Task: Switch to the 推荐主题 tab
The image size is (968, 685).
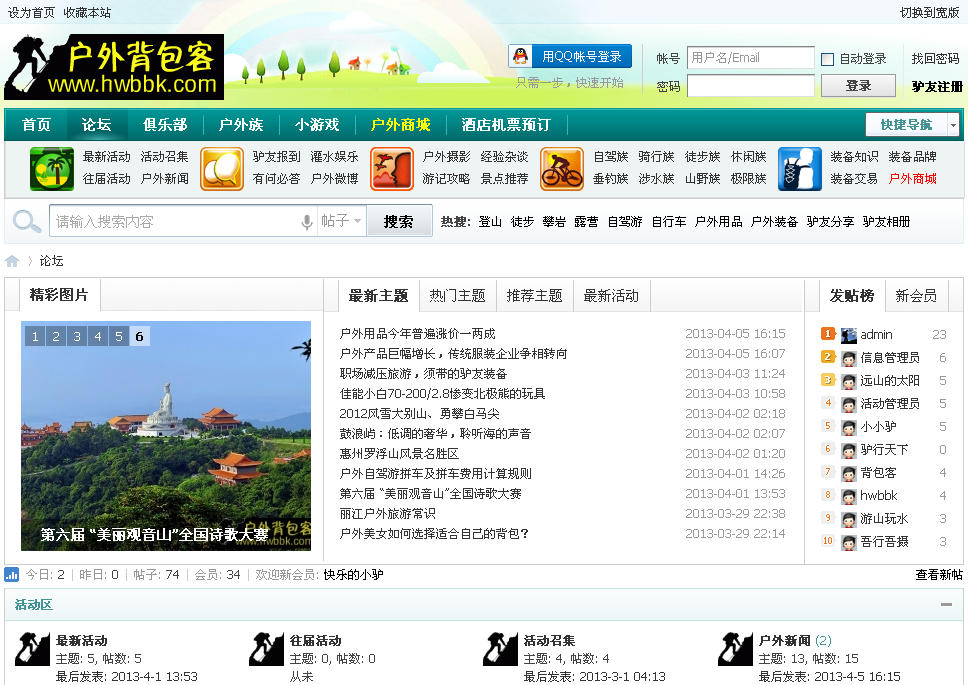Action: click(535, 296)
